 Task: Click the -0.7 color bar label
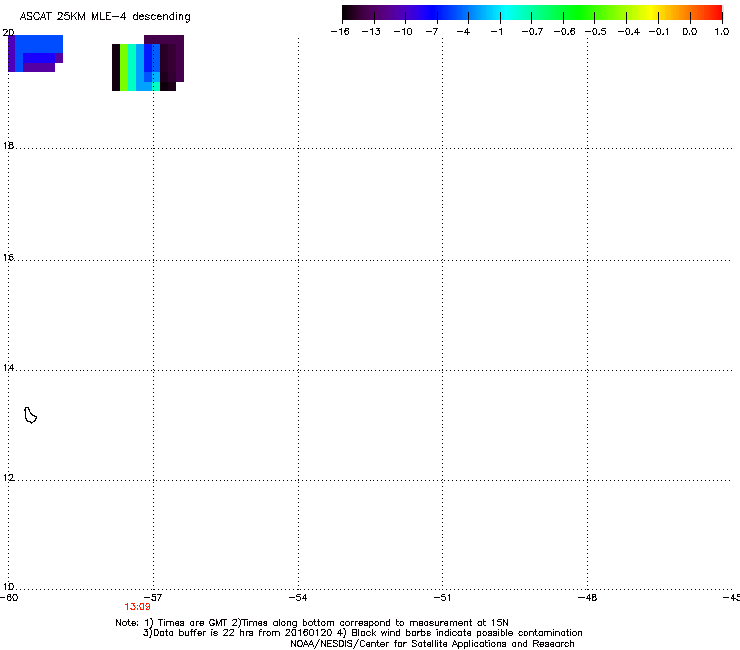532,32
